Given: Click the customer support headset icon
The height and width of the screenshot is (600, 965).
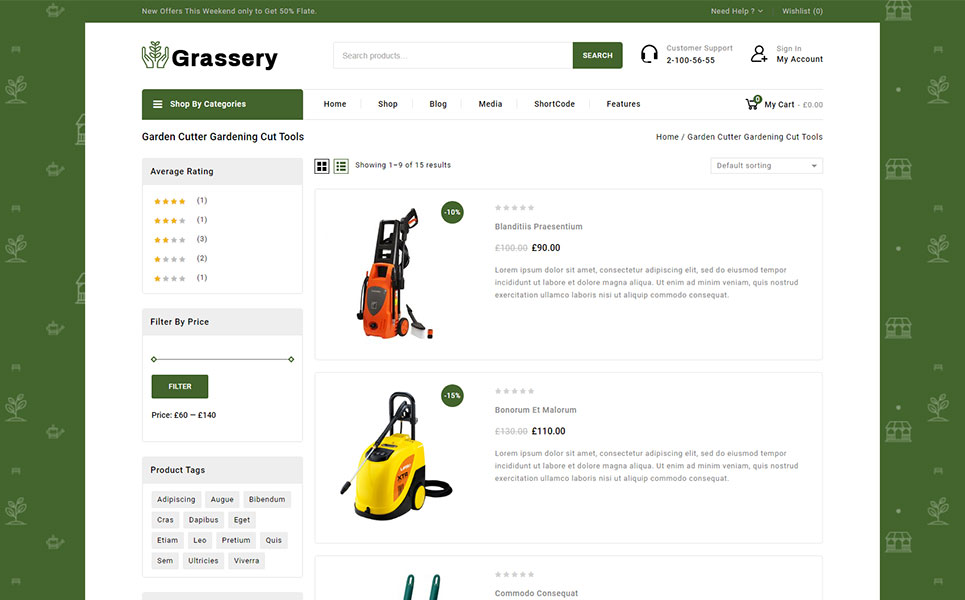Looking at the screenshot, I should tap(649, 55).
